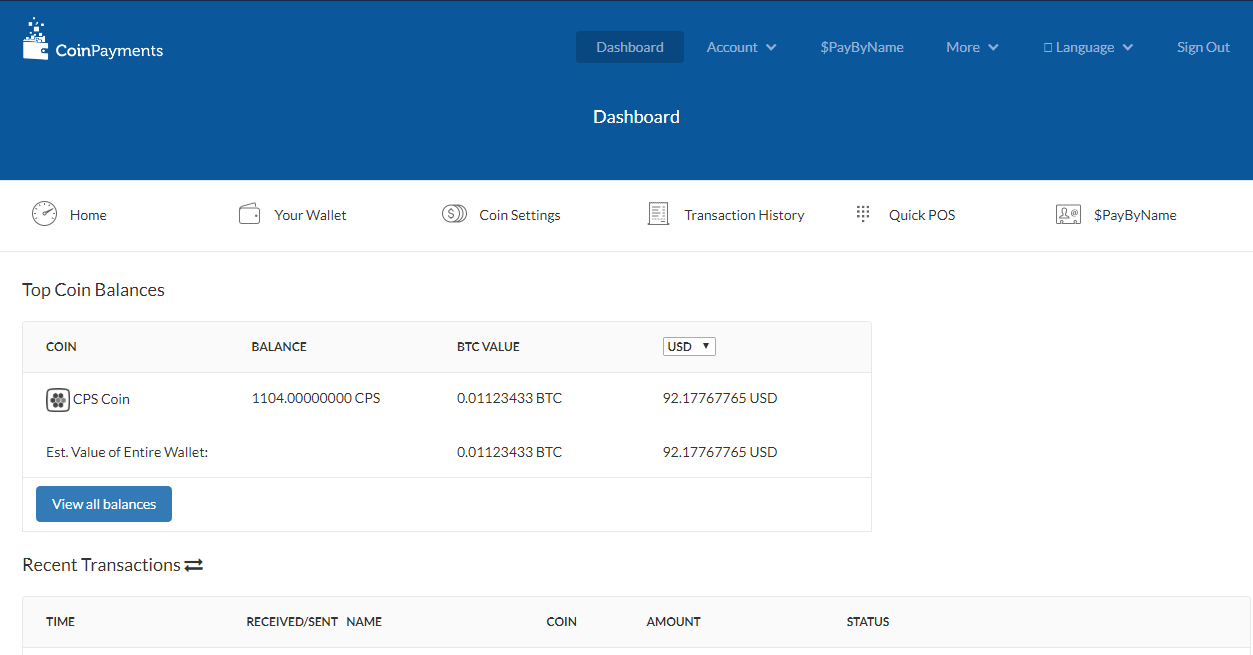Click Sign Out in the header
The image size is (1253, 655).
click(1203, 47)
